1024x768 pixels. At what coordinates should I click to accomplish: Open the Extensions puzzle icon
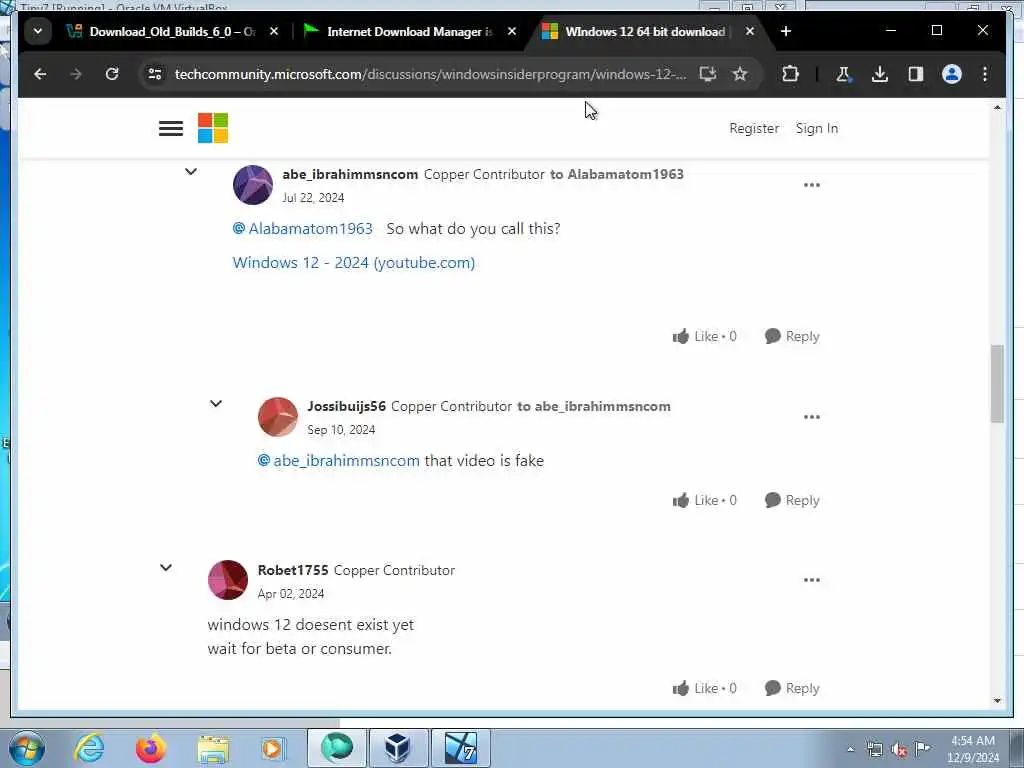(x=790, y=74)
